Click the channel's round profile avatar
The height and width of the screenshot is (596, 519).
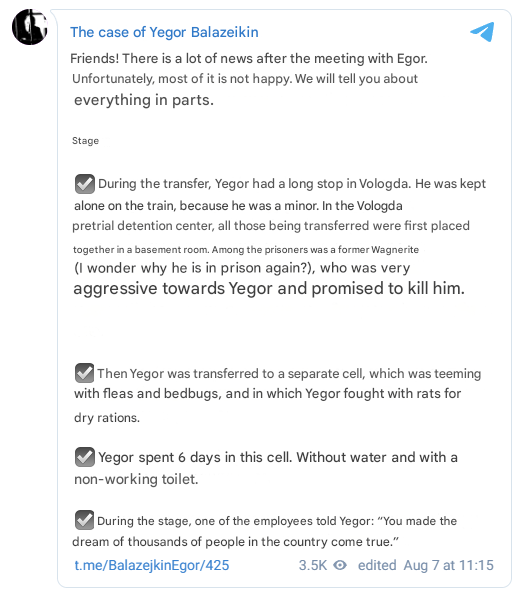pos(30,27)
